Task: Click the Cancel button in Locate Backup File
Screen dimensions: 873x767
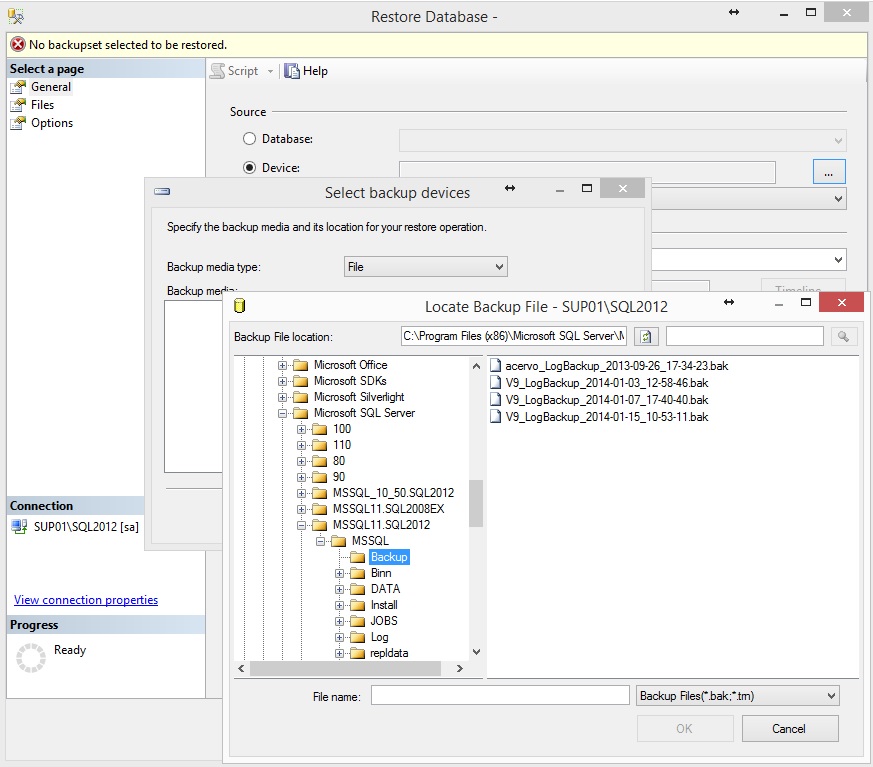Action: 790,729
